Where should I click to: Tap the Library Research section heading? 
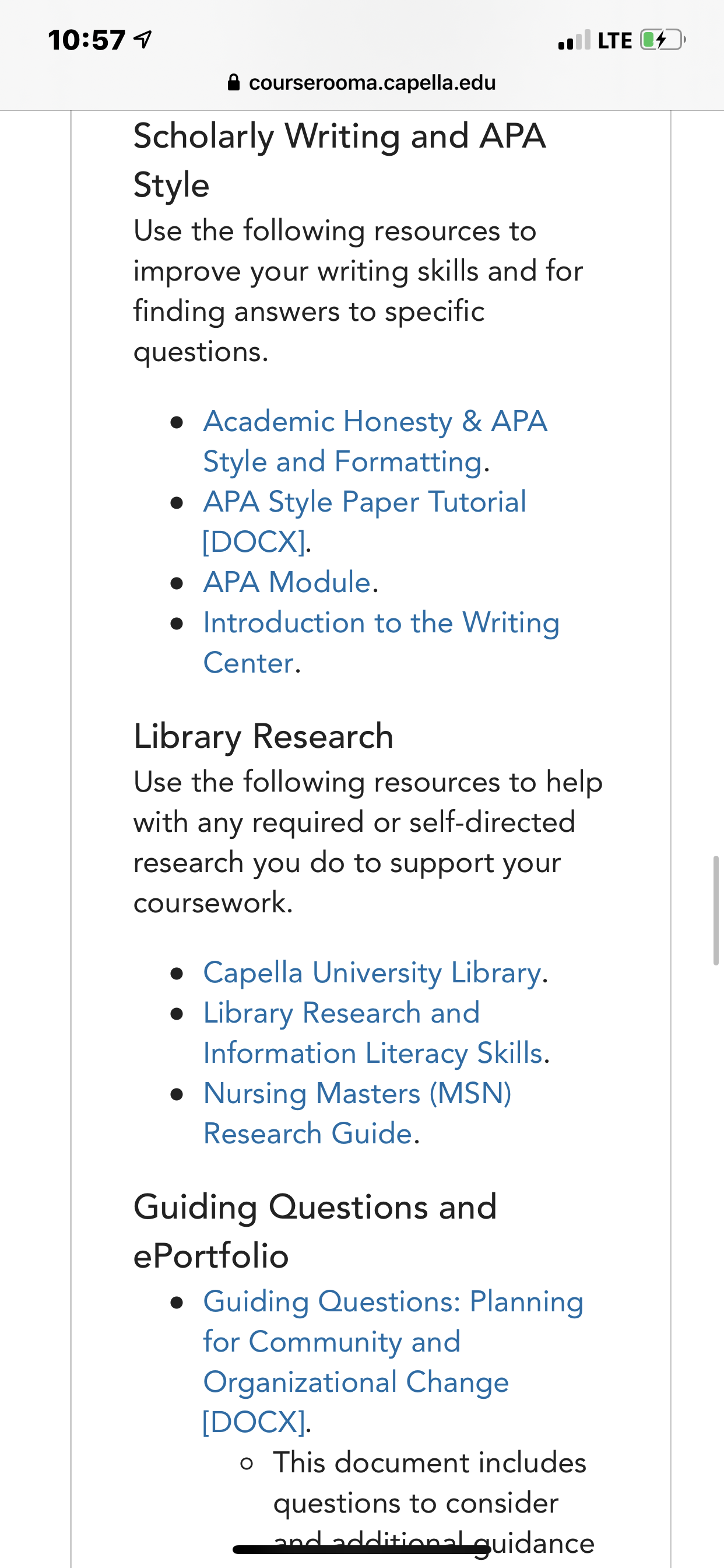point(263,737)
